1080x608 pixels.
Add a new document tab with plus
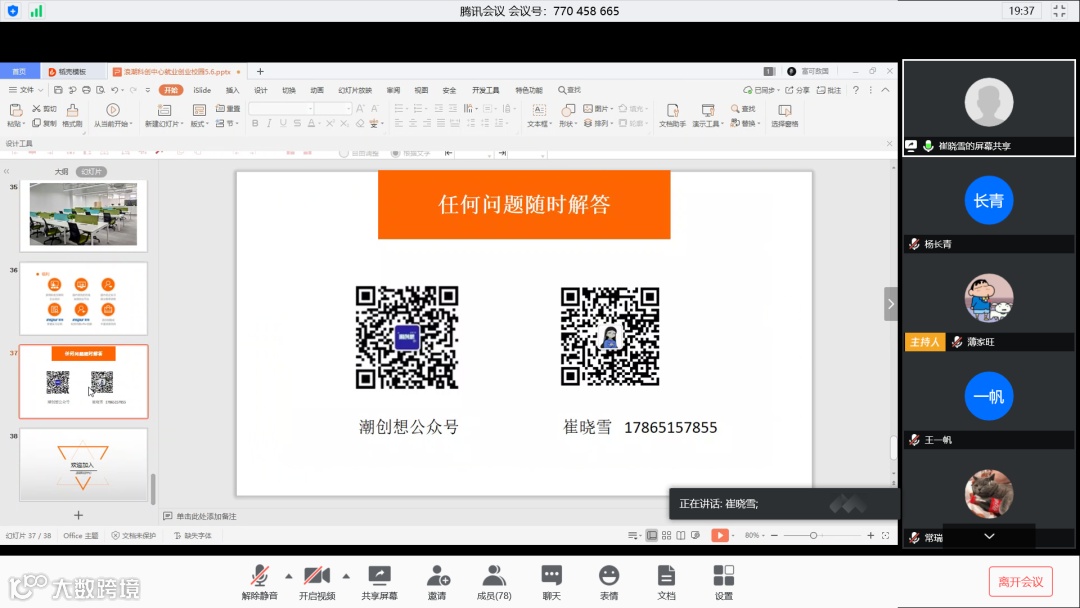tap(260, 72)
